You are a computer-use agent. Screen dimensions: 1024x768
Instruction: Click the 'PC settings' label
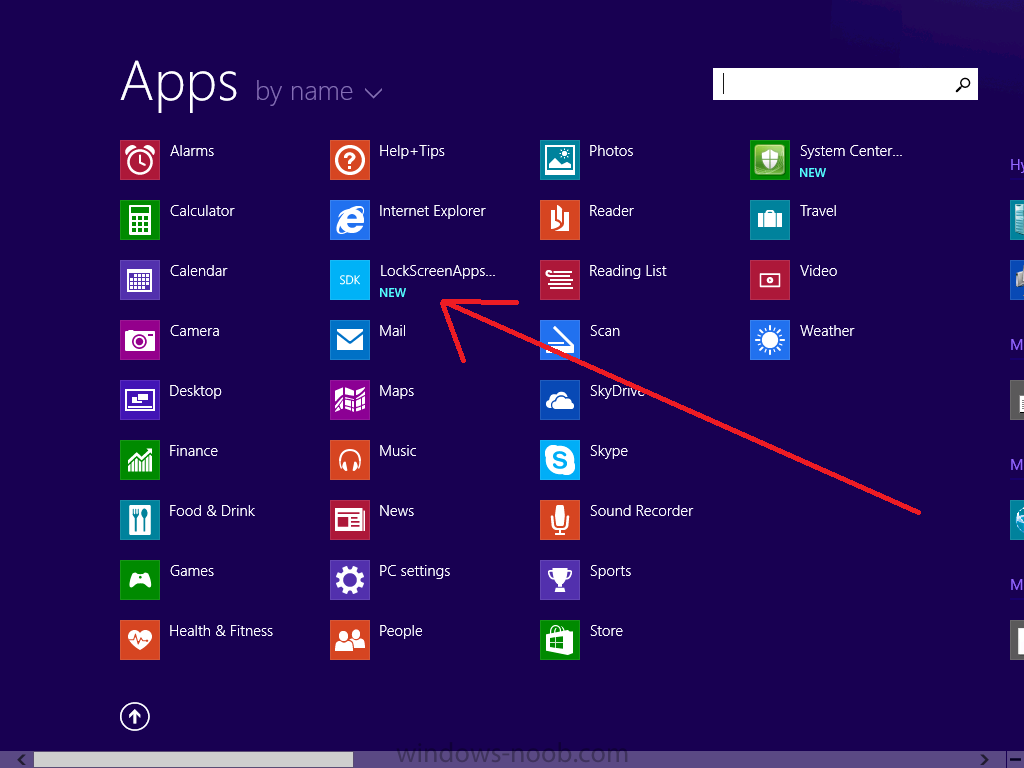[415, 571]
